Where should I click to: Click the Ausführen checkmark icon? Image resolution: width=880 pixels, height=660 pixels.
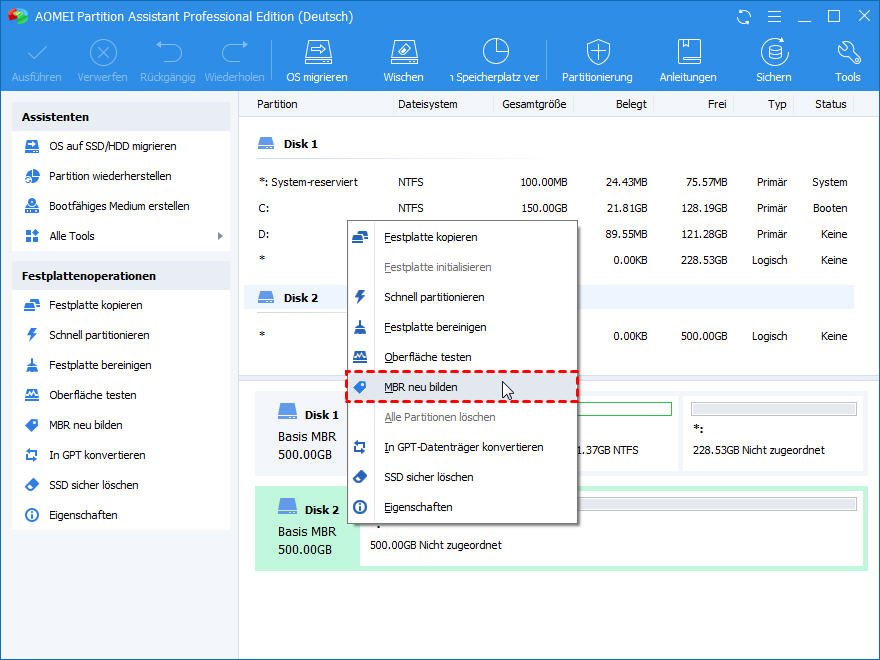coord(37,53)
